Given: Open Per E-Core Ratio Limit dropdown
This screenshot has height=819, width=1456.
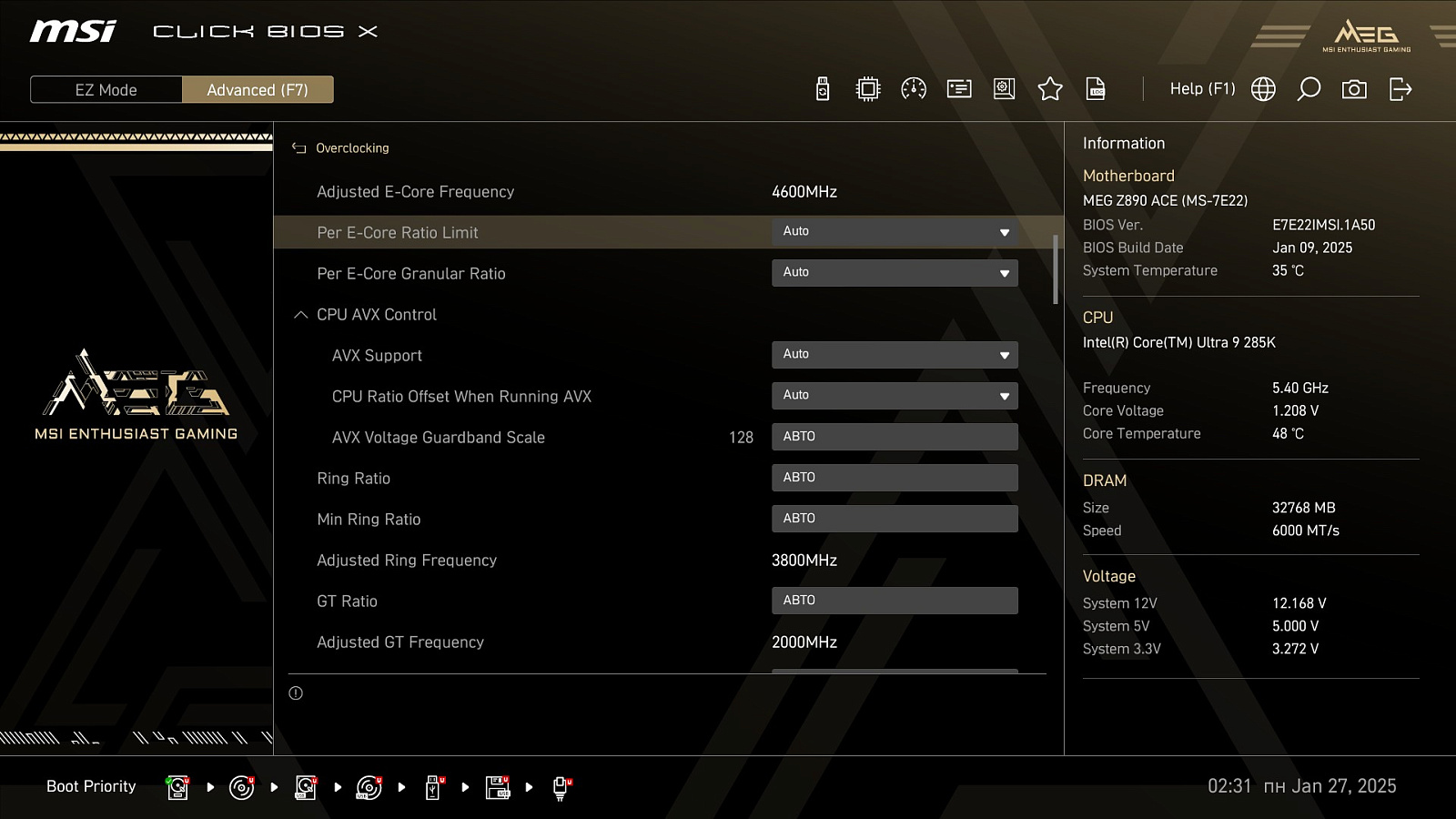Looking at the screenshot, I should (895, 232).
